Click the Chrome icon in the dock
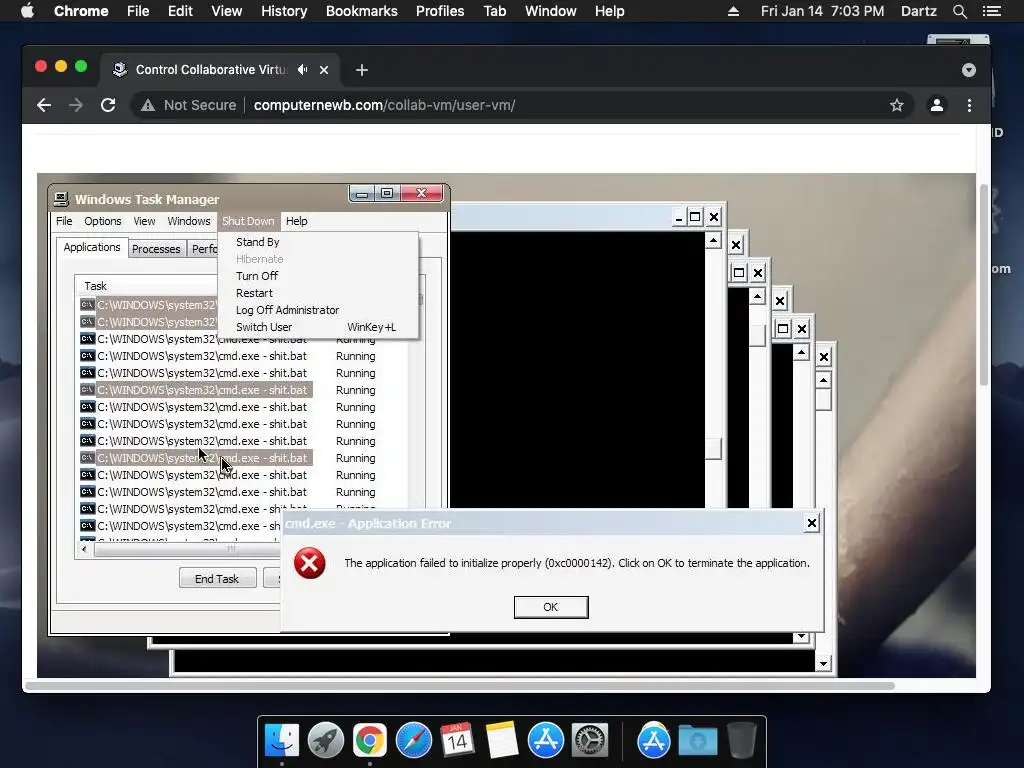Image resolution: width=1024 pixels, height=768 pixels. click(370, 741)
